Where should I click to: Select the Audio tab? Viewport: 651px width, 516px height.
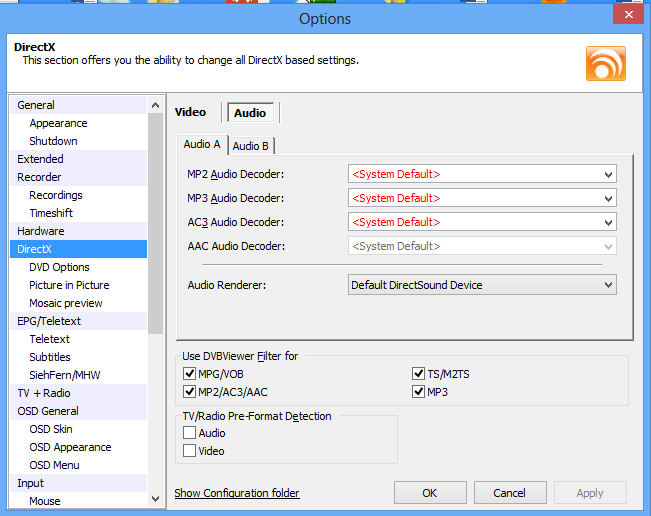click(250, 112)
